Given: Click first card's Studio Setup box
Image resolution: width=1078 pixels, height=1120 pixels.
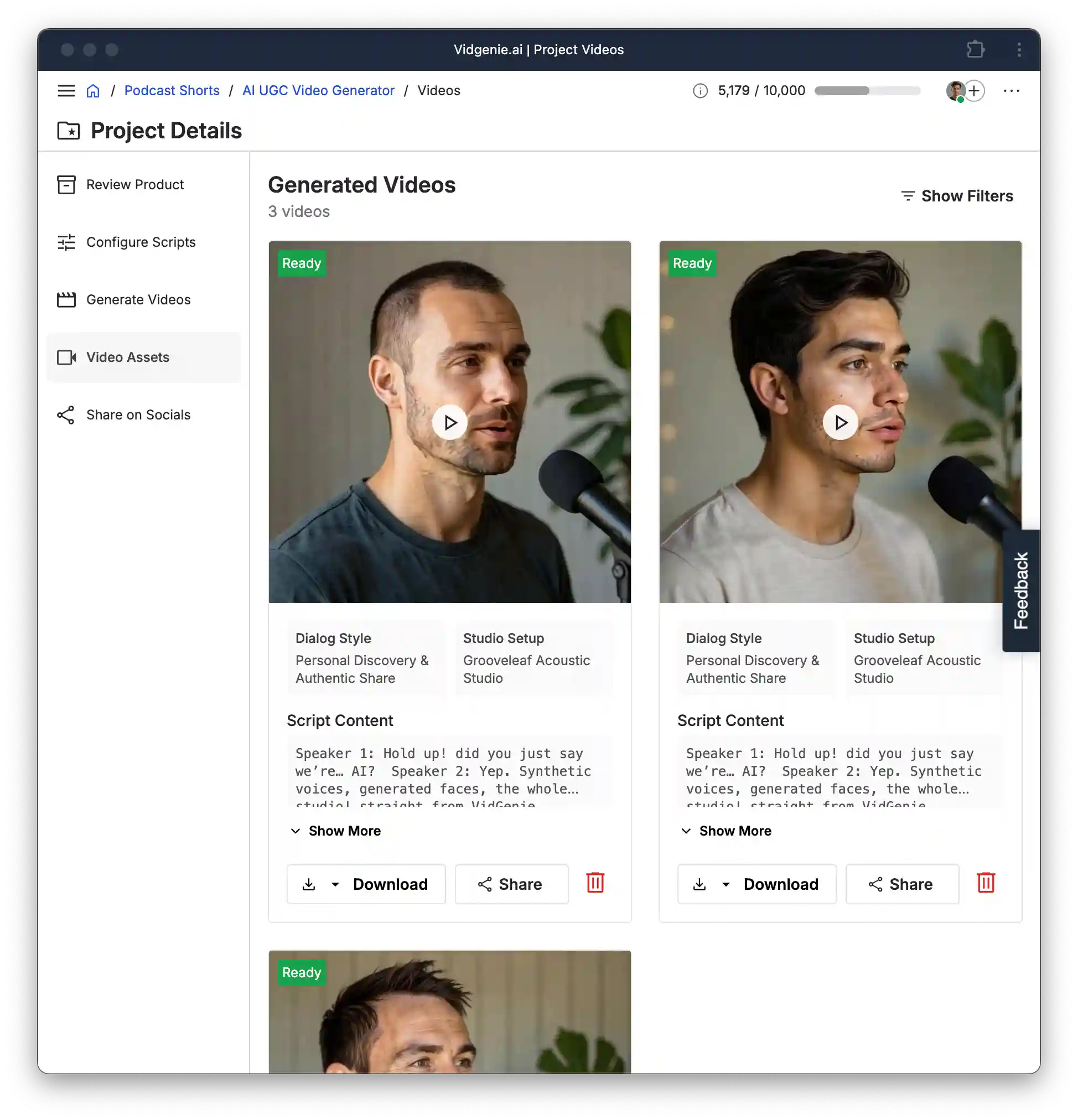Looking at the screenshot, I should coord(534,658).
